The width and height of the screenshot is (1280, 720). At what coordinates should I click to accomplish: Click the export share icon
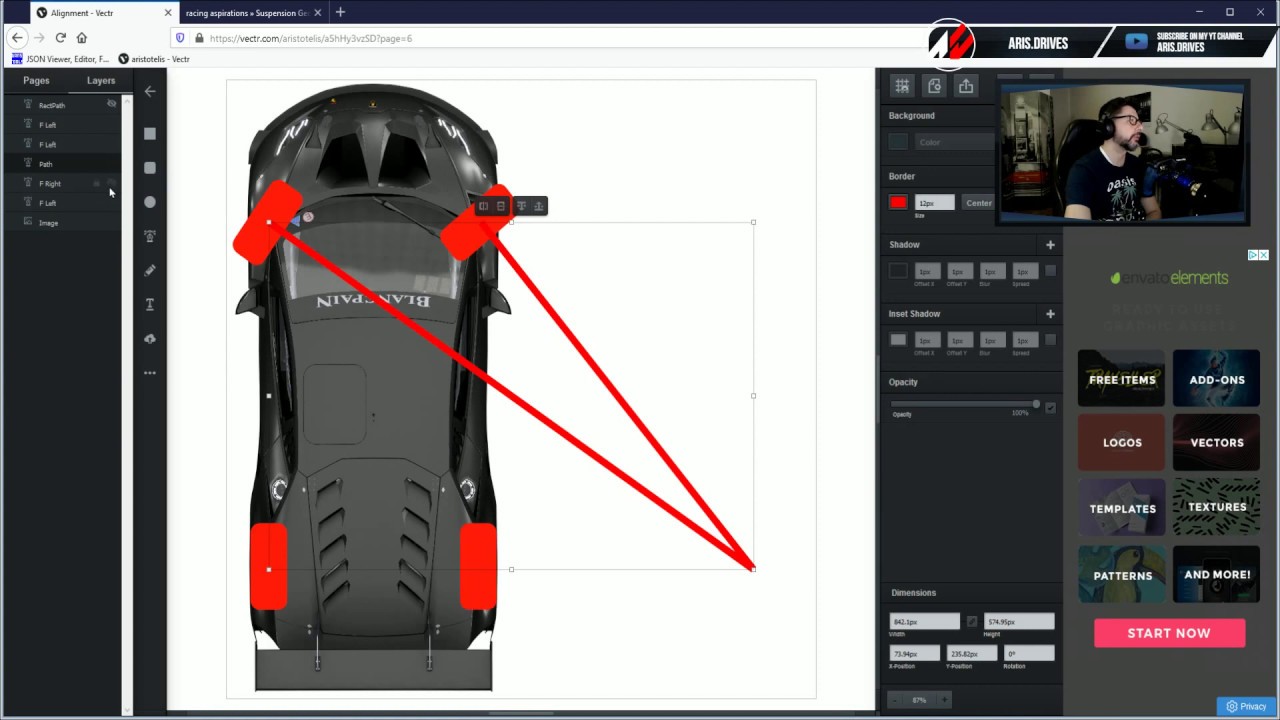966,86
